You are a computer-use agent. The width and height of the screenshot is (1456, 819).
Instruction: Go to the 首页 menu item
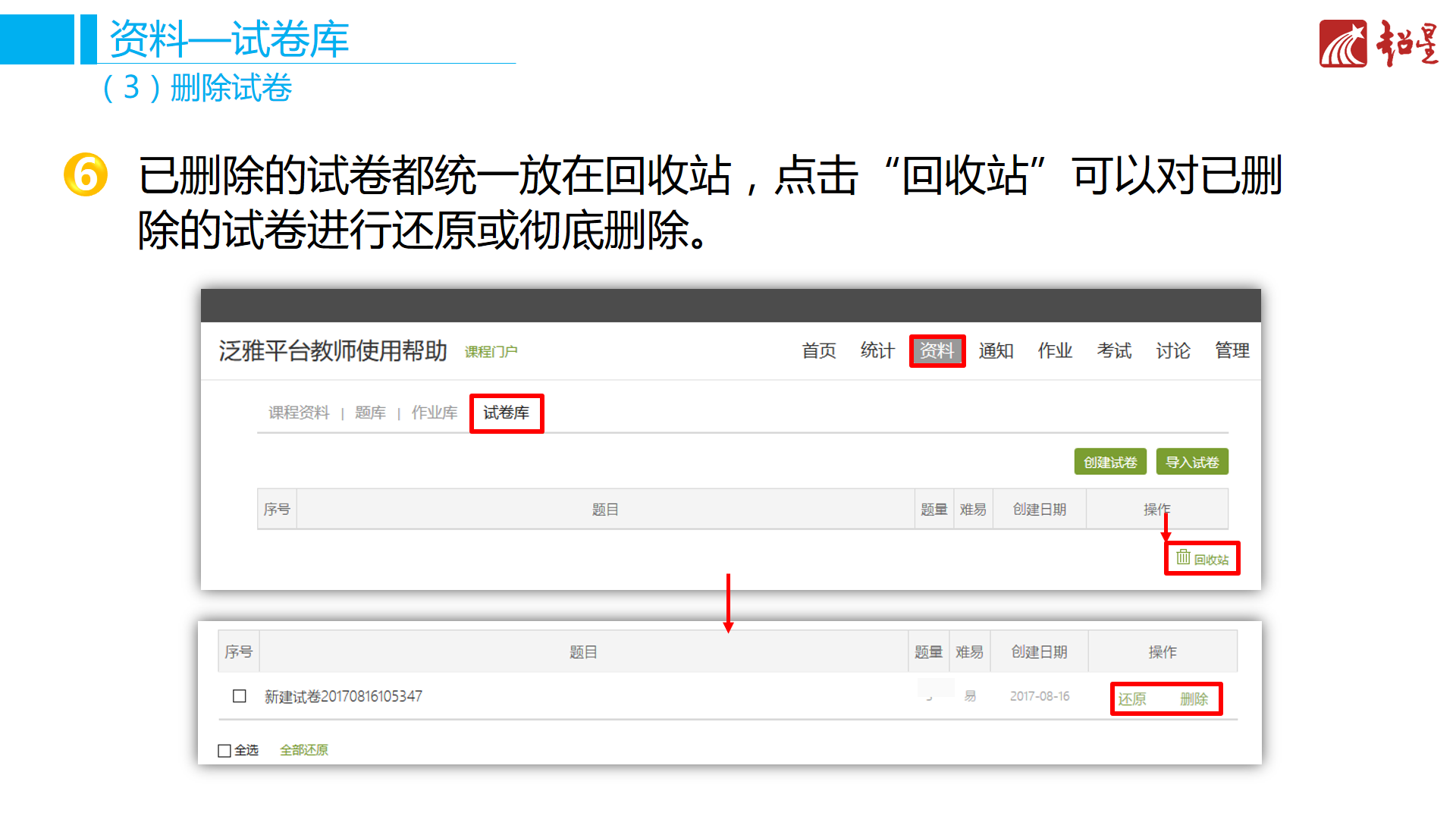[x=819, y=351]
